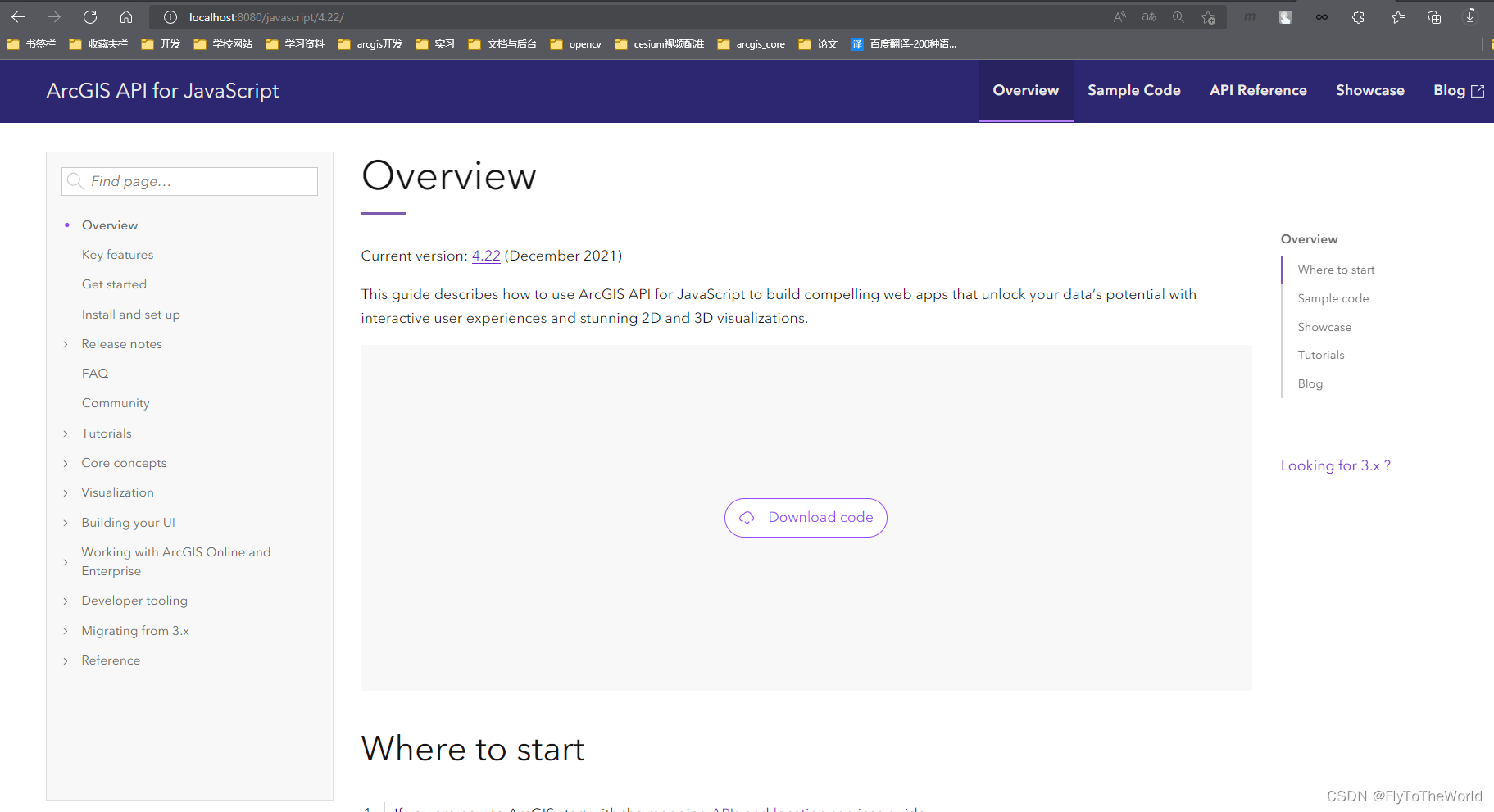This screenshot has width=1494, height=812.
Task: Open Install and set up page
Action: pos(130,315)
